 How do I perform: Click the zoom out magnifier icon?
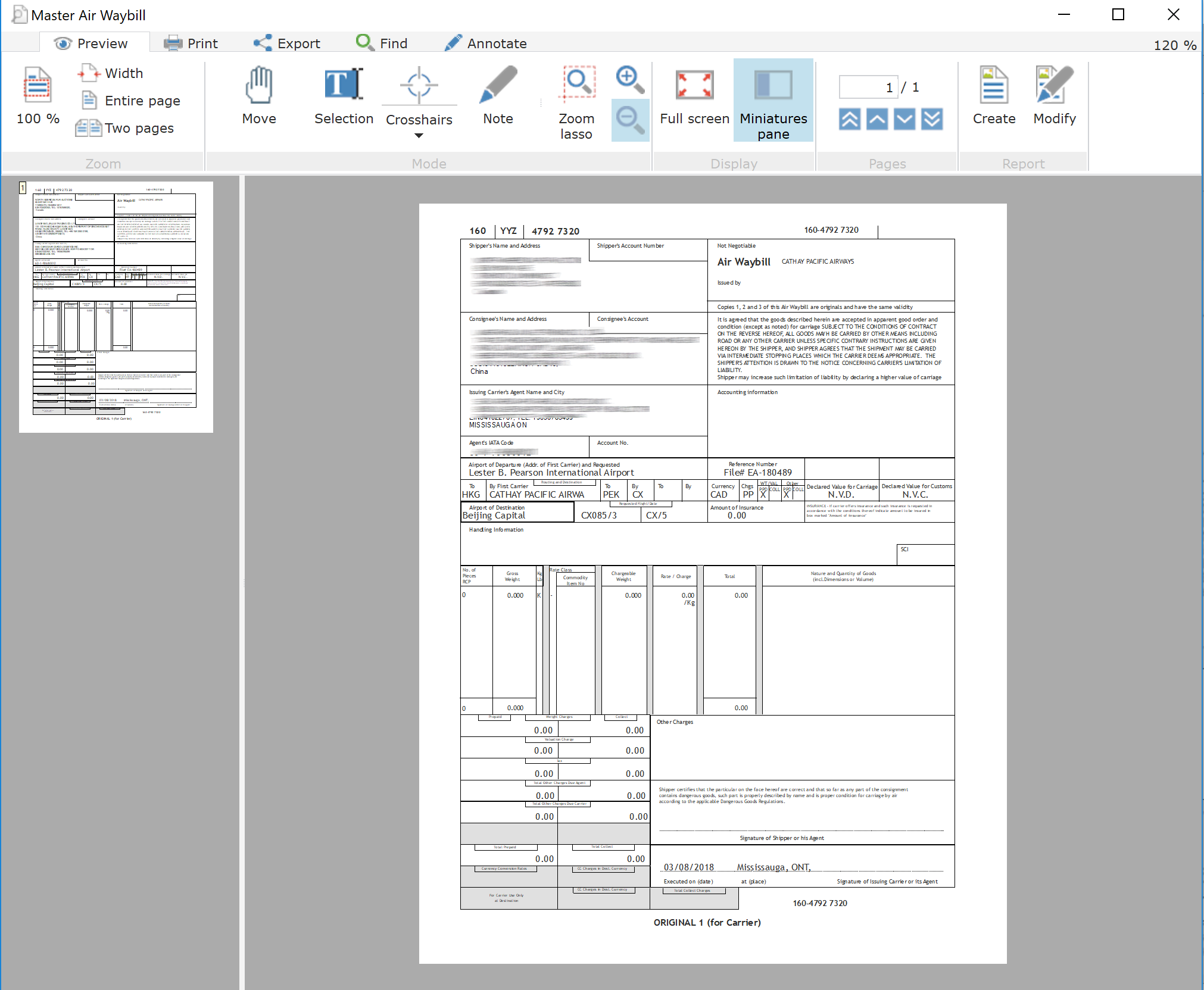tap(629, 120)
